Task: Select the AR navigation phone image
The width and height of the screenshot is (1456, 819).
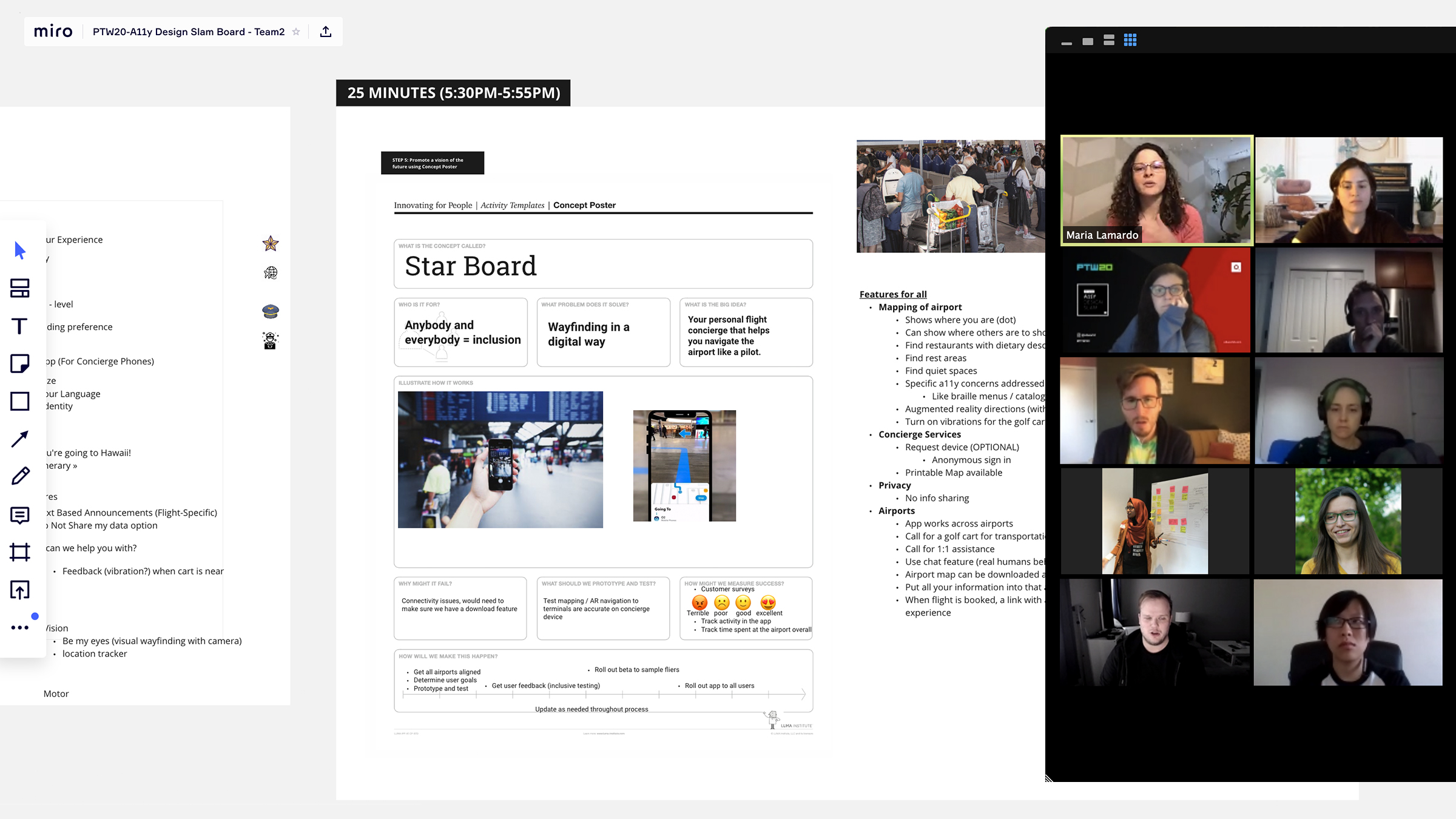Action: 684,465
